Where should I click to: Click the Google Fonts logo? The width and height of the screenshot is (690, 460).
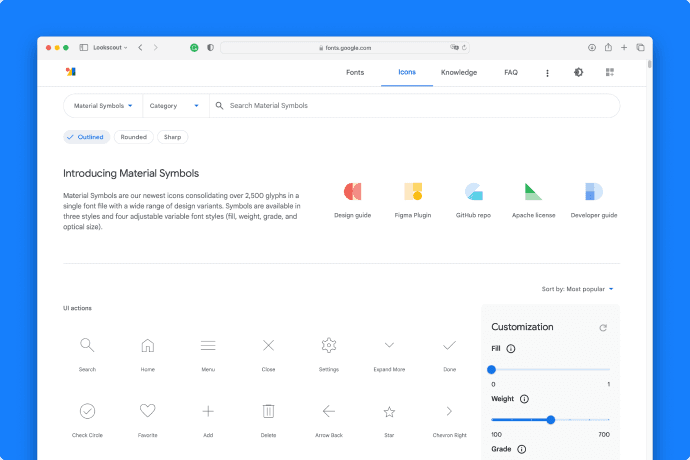click(71, 72)
